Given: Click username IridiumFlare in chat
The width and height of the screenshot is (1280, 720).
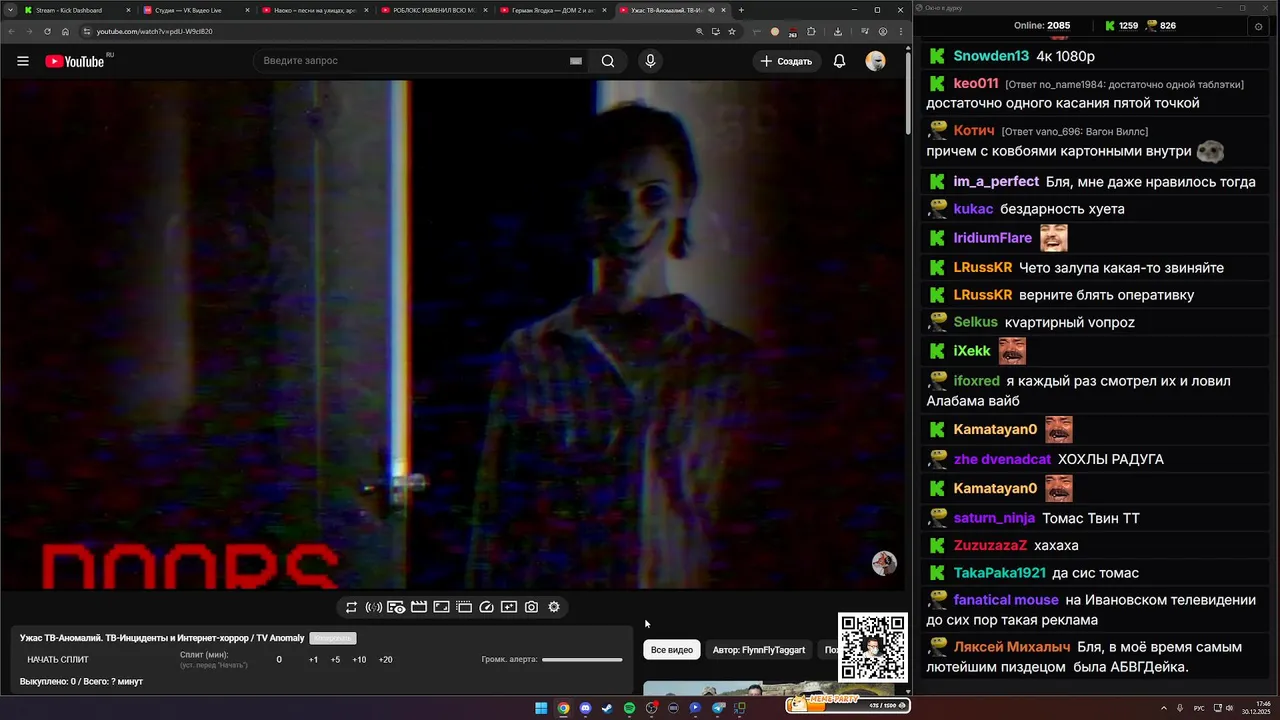Looking at the screenshot, I should pos(992,238).
